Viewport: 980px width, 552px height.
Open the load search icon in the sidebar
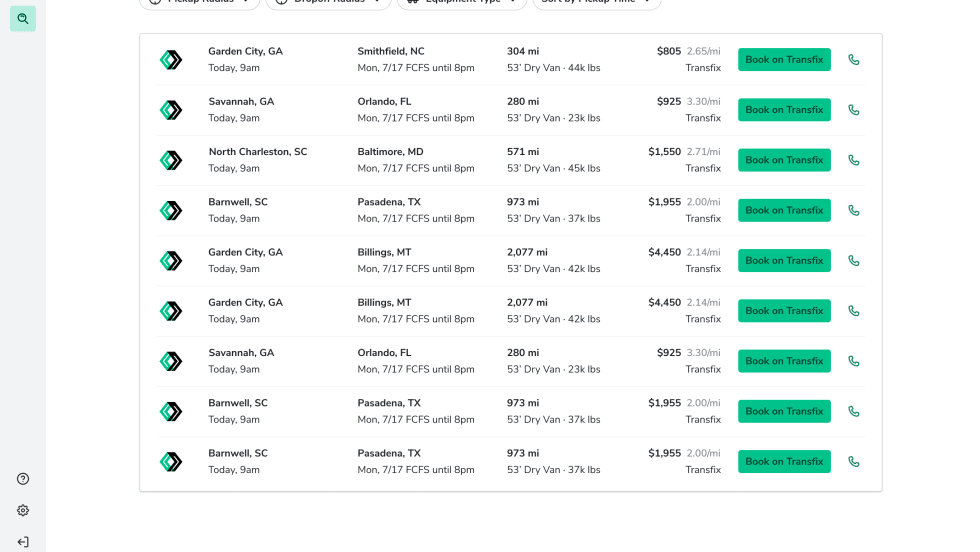click(23, 18)
